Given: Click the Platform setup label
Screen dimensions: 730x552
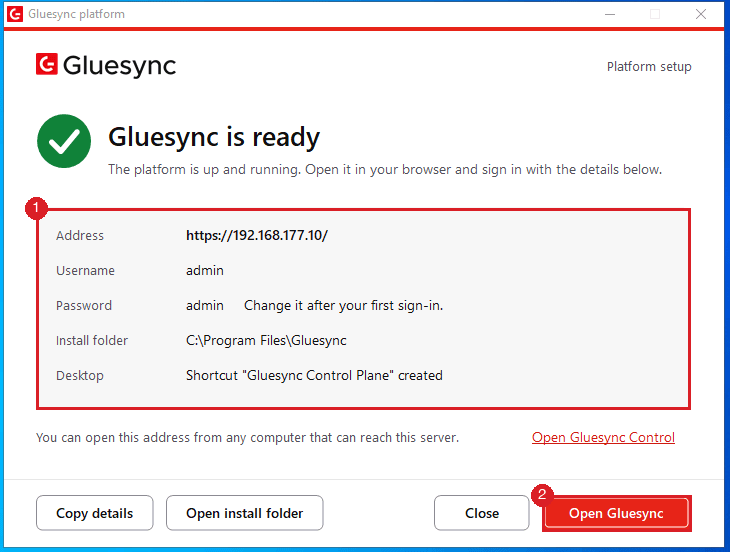Looking at the screenshot, I should tap(649, 67).
